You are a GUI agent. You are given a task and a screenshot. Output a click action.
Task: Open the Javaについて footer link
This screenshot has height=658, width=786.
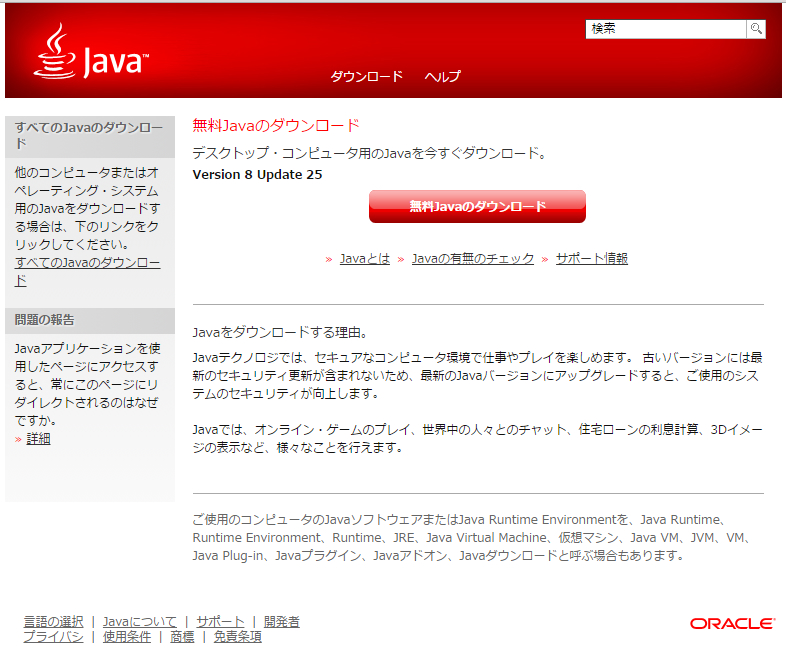click(140, 622)
